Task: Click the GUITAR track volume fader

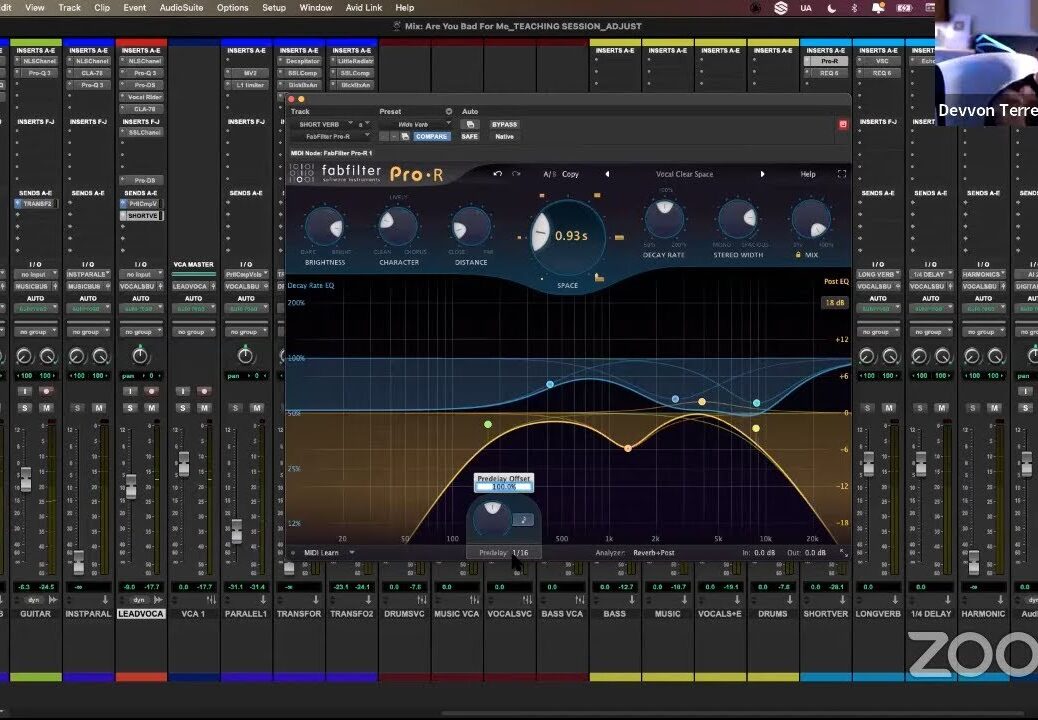Action: (x=26, y=478)
